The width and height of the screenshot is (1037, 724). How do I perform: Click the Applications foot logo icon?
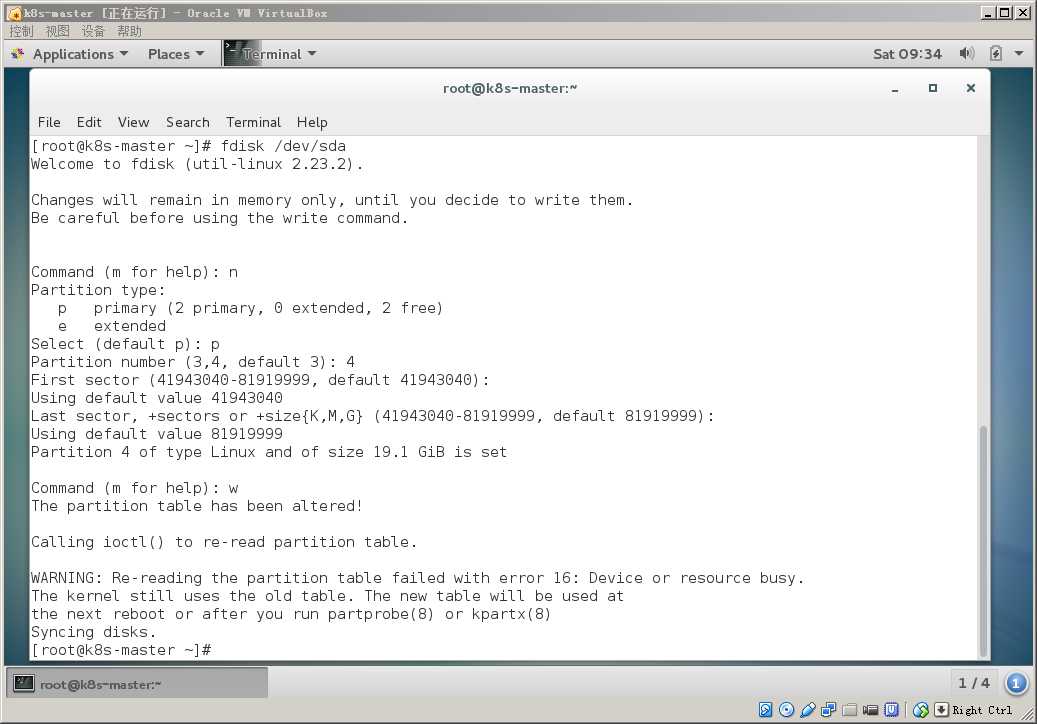click(18, 54)
